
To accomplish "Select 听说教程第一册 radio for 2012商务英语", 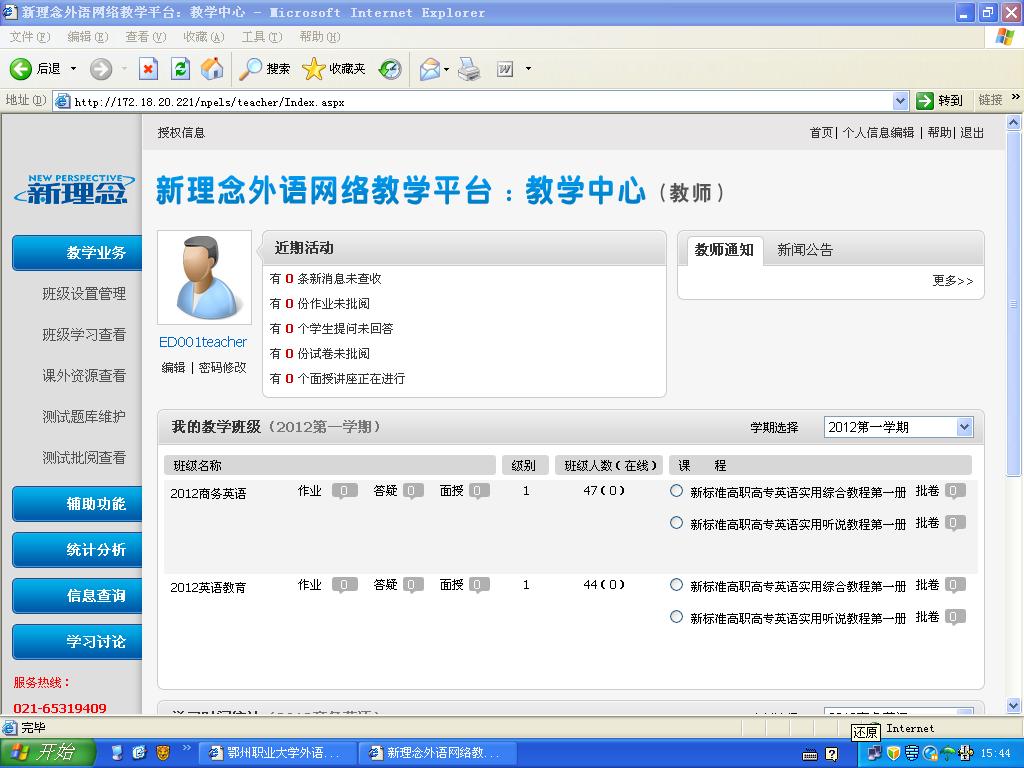I will coord(677,523).
